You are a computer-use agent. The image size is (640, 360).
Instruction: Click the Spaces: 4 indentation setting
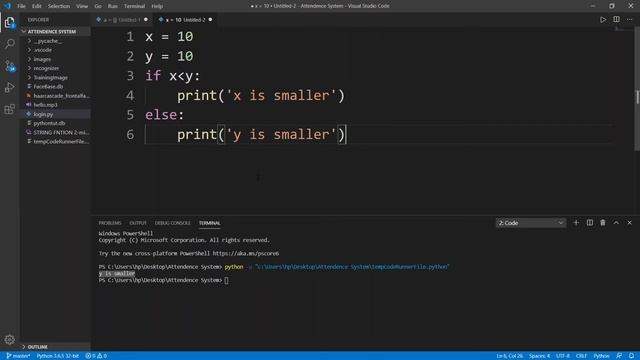[539, 356]
